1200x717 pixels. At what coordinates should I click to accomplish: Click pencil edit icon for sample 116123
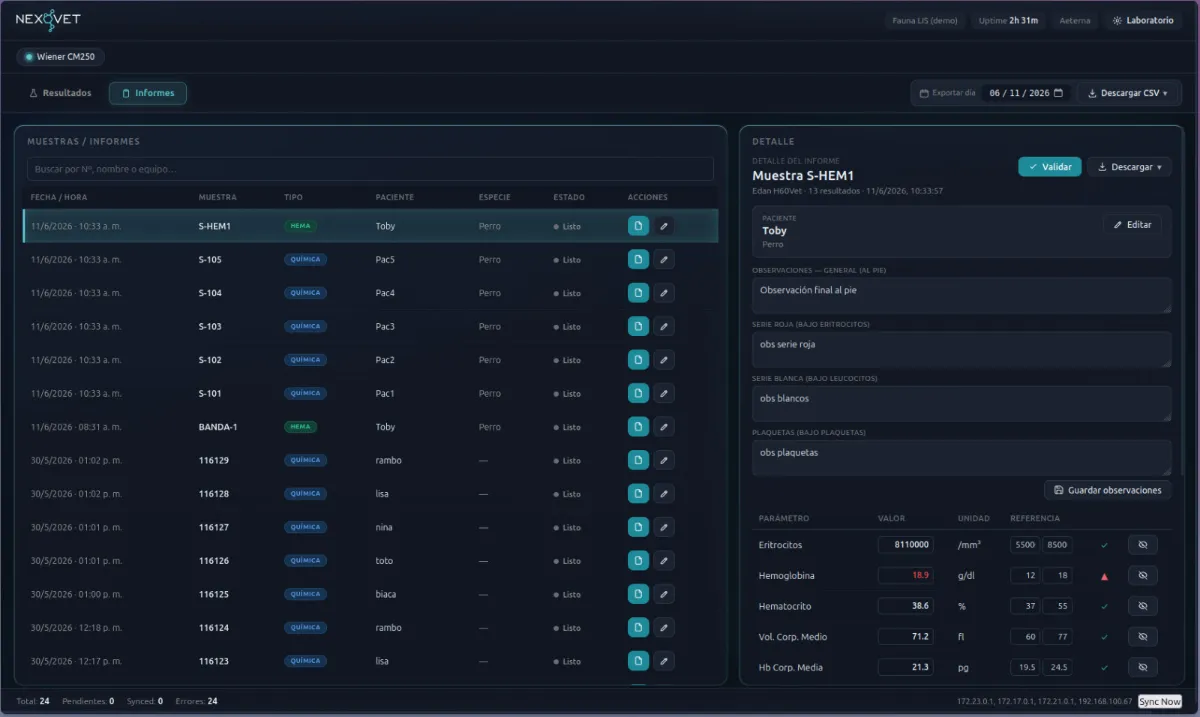tap(663, 662)
